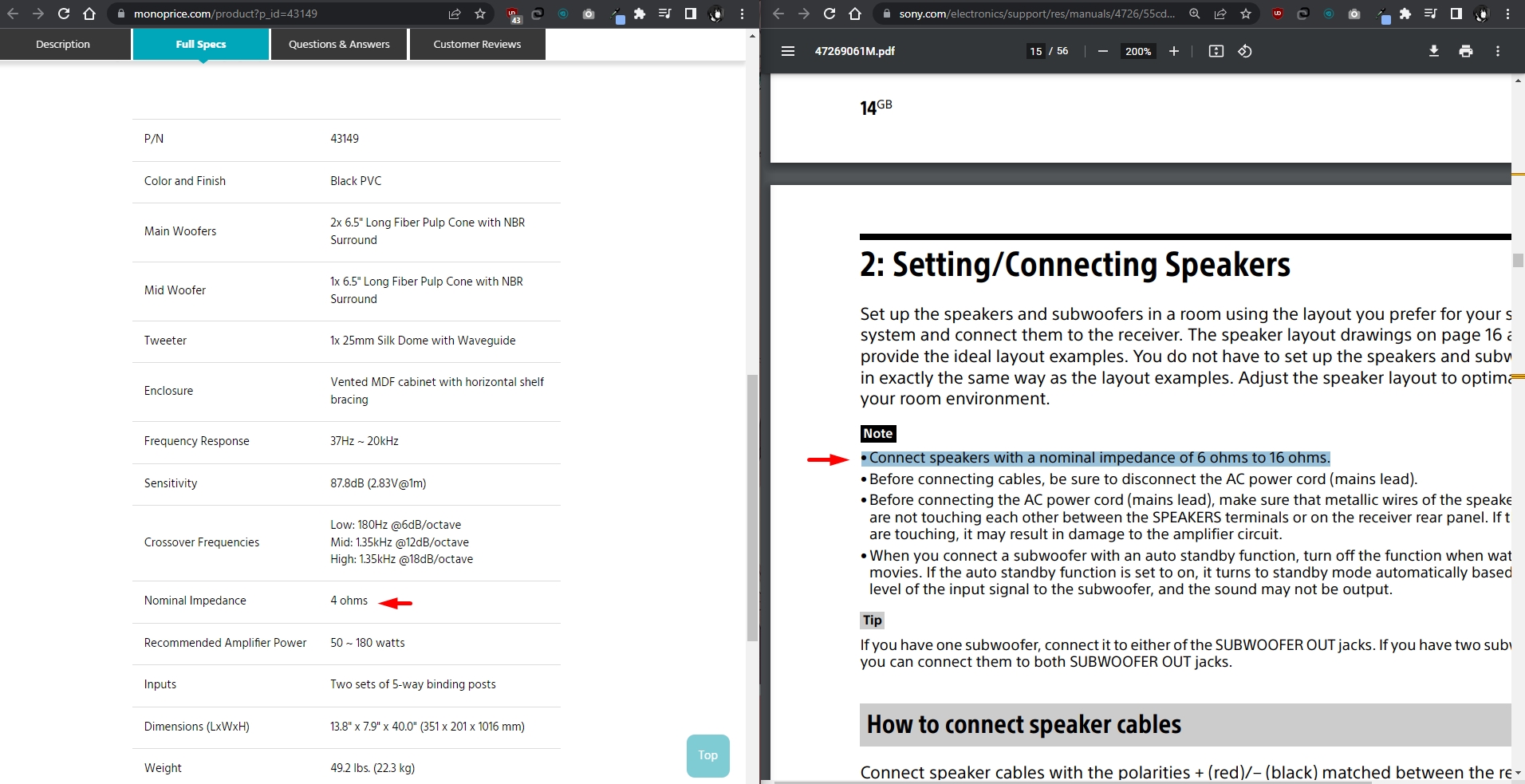1525x784 pixels.
Task: Click the Top button
Action: [707, 755]
